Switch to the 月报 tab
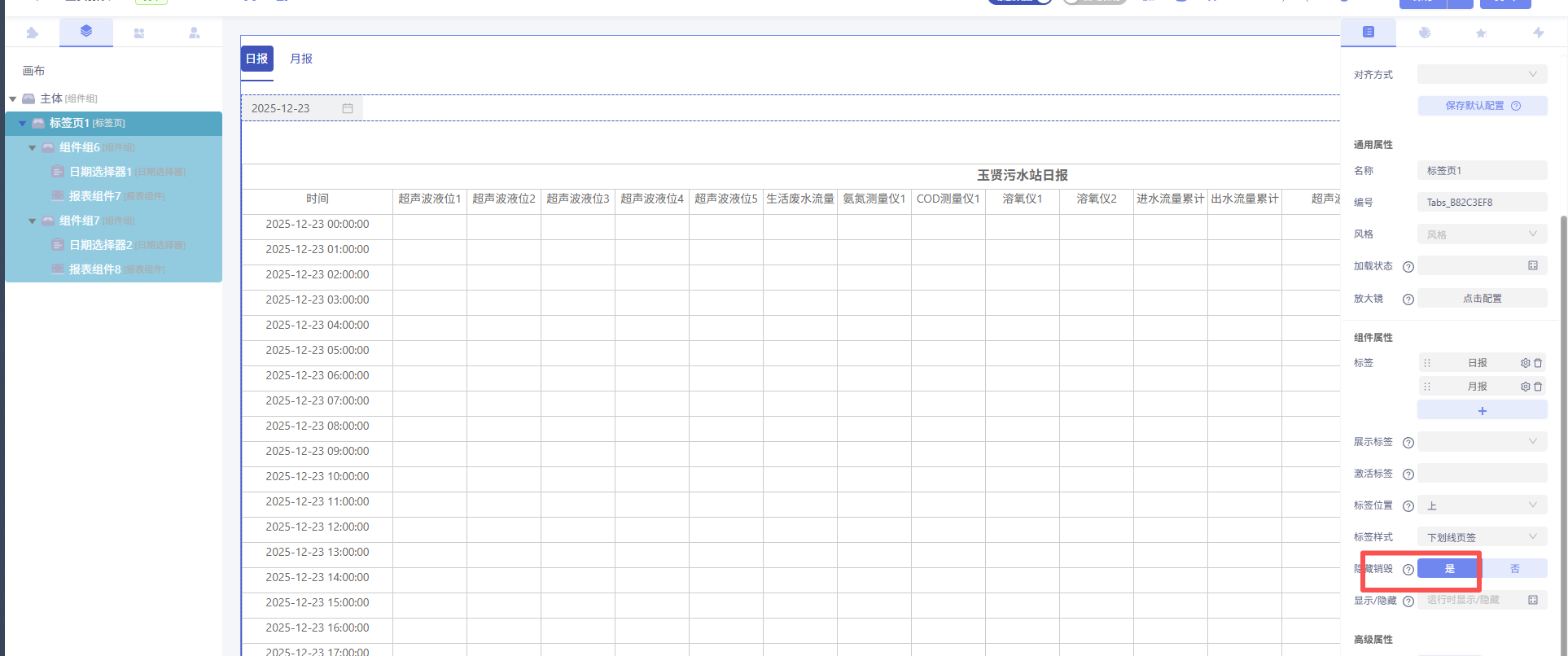Screen dimensions: 1568x656 pyautogui.click(x=301, y=59)
